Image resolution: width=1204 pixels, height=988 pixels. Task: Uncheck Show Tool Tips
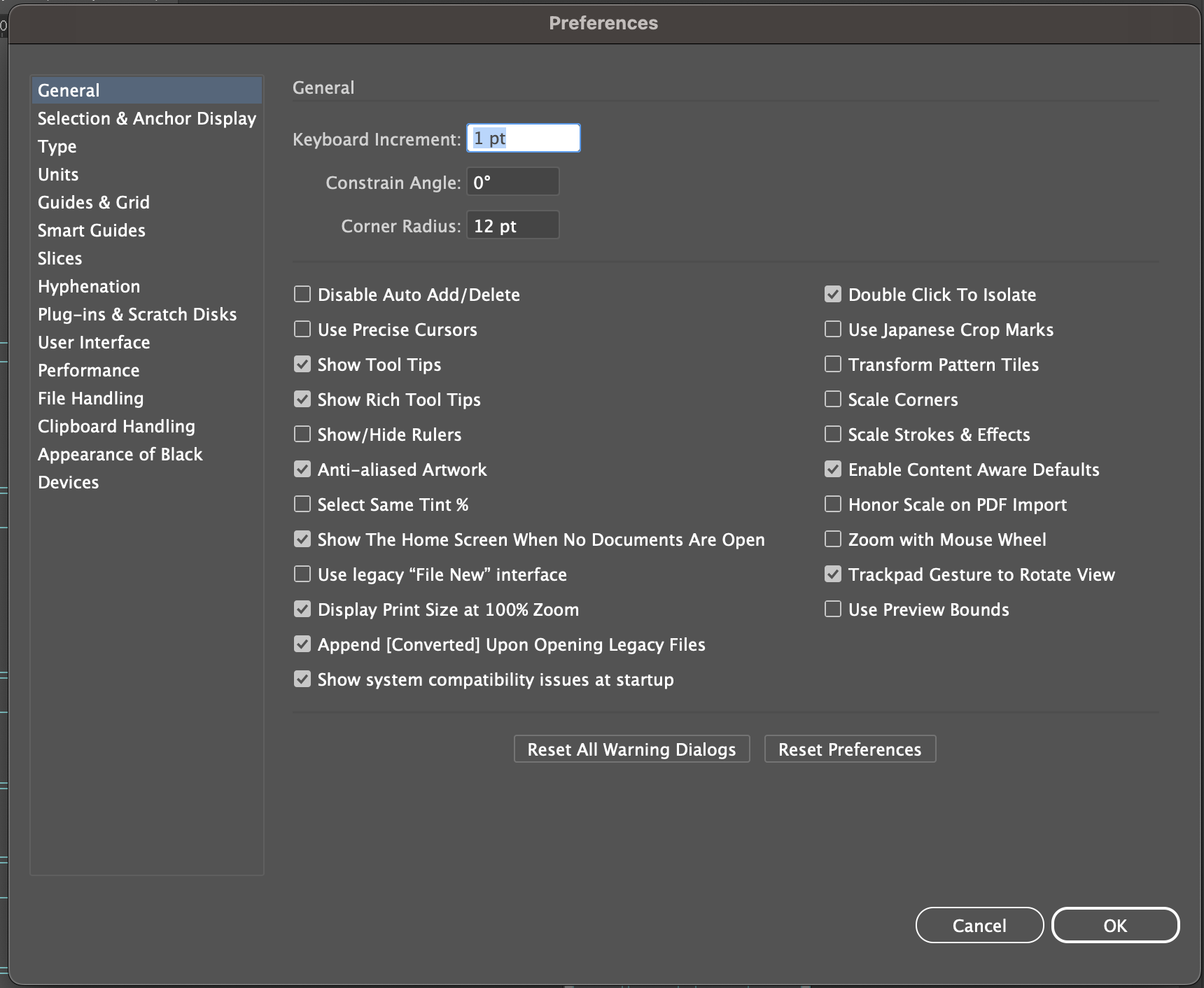(302, 364)
